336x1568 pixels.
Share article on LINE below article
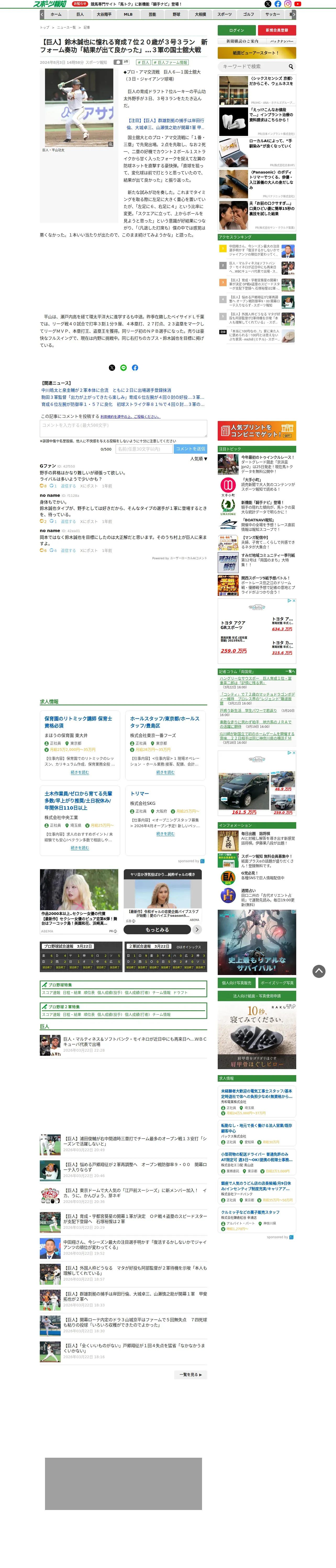pyautogui.click(x=123, y=368)
